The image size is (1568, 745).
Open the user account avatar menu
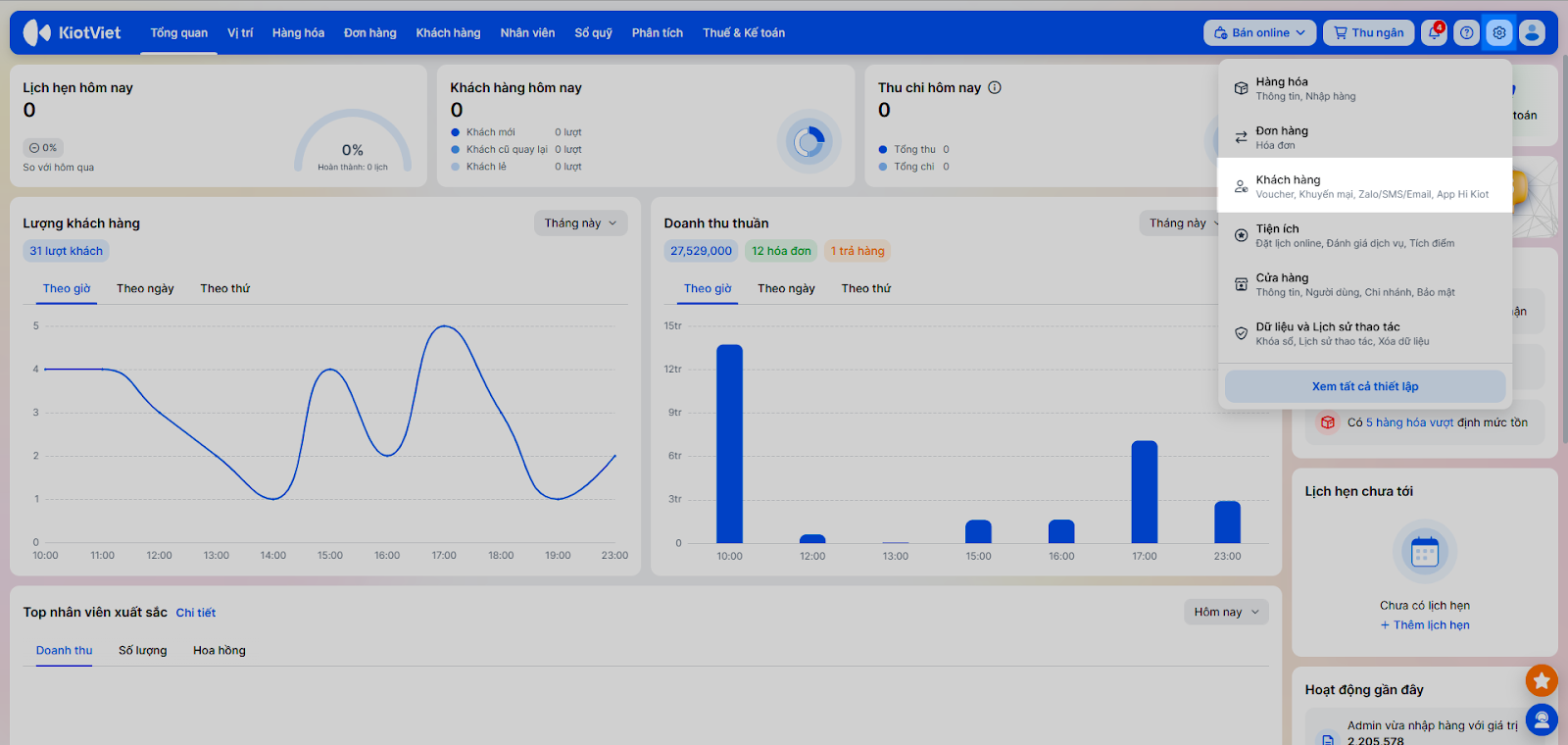point(1532,32)
